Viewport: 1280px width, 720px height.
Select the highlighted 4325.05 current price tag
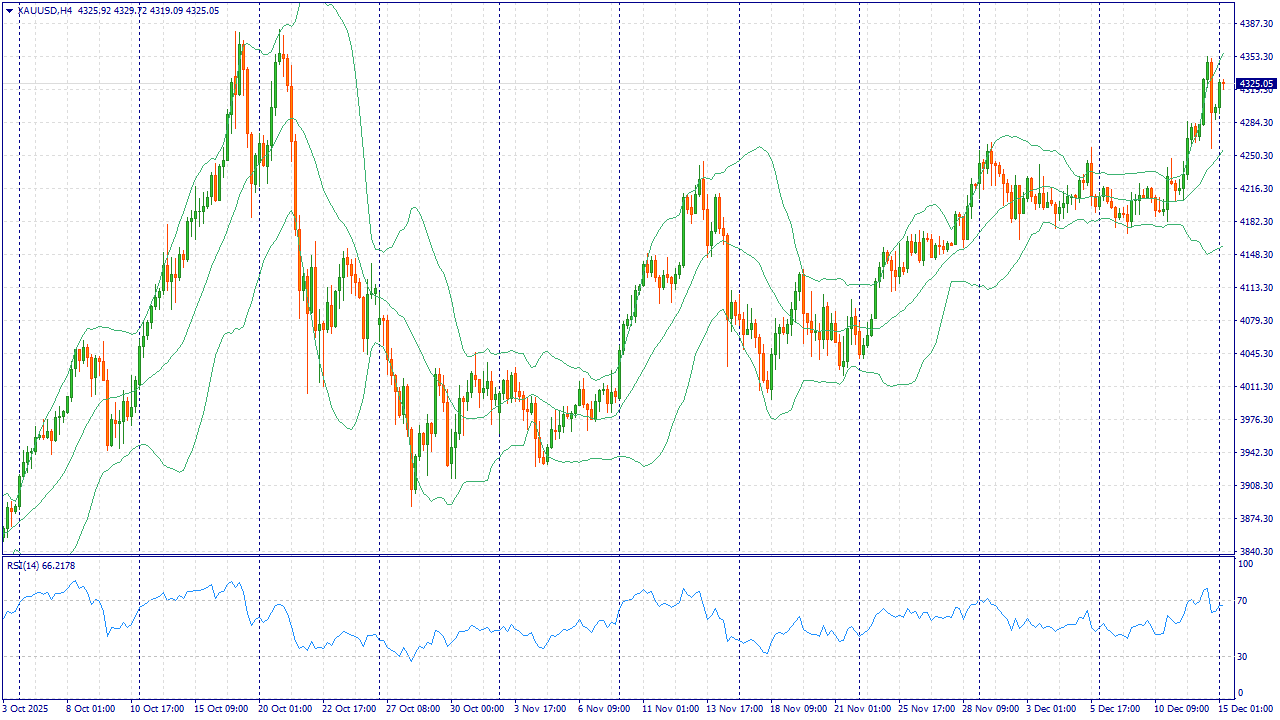coord(1255,84)
